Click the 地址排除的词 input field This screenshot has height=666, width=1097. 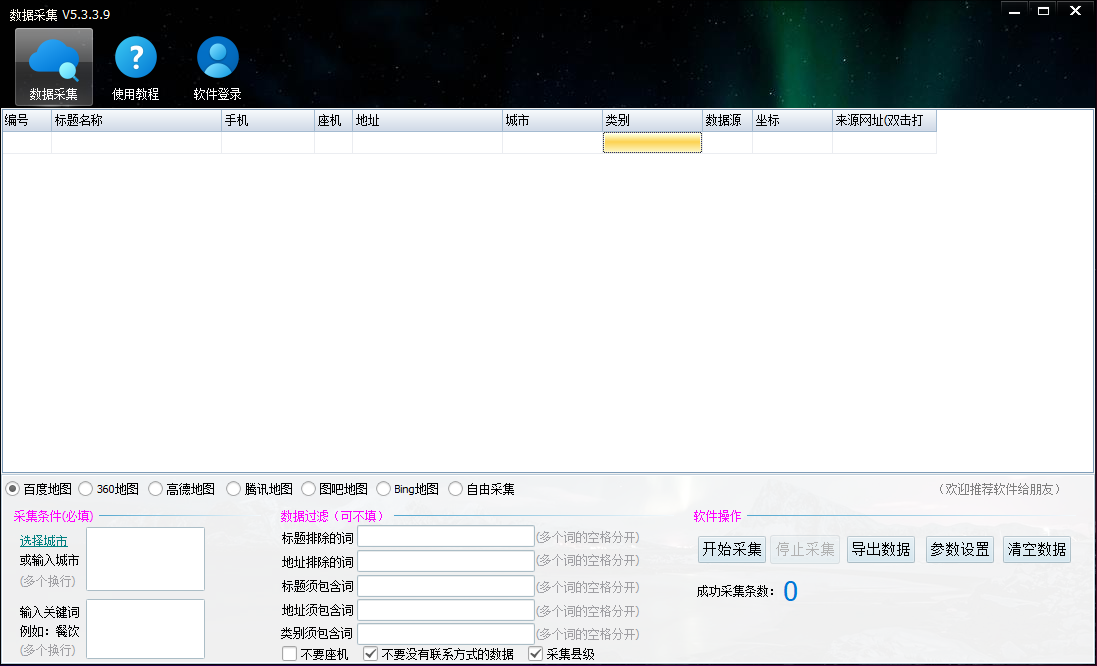click(446, 561)
